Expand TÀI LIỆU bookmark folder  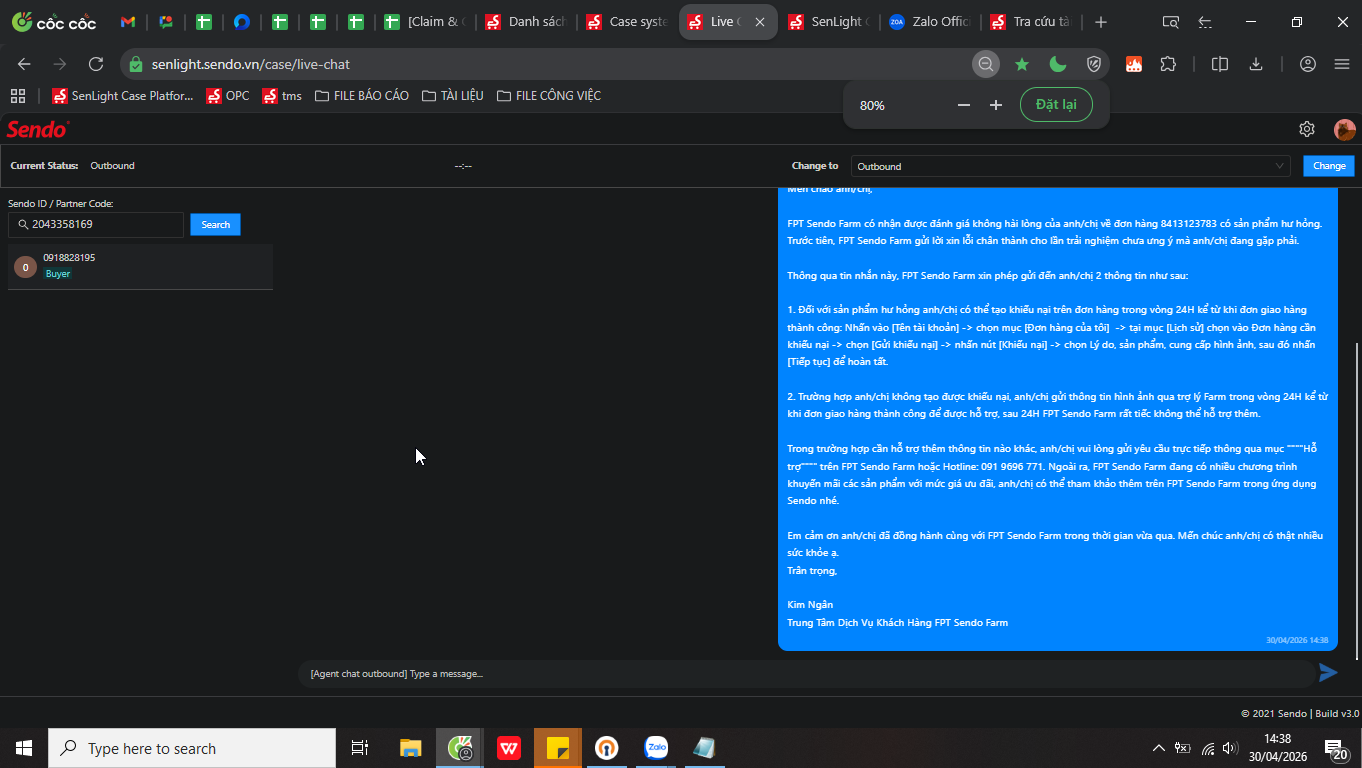point(453,96)
